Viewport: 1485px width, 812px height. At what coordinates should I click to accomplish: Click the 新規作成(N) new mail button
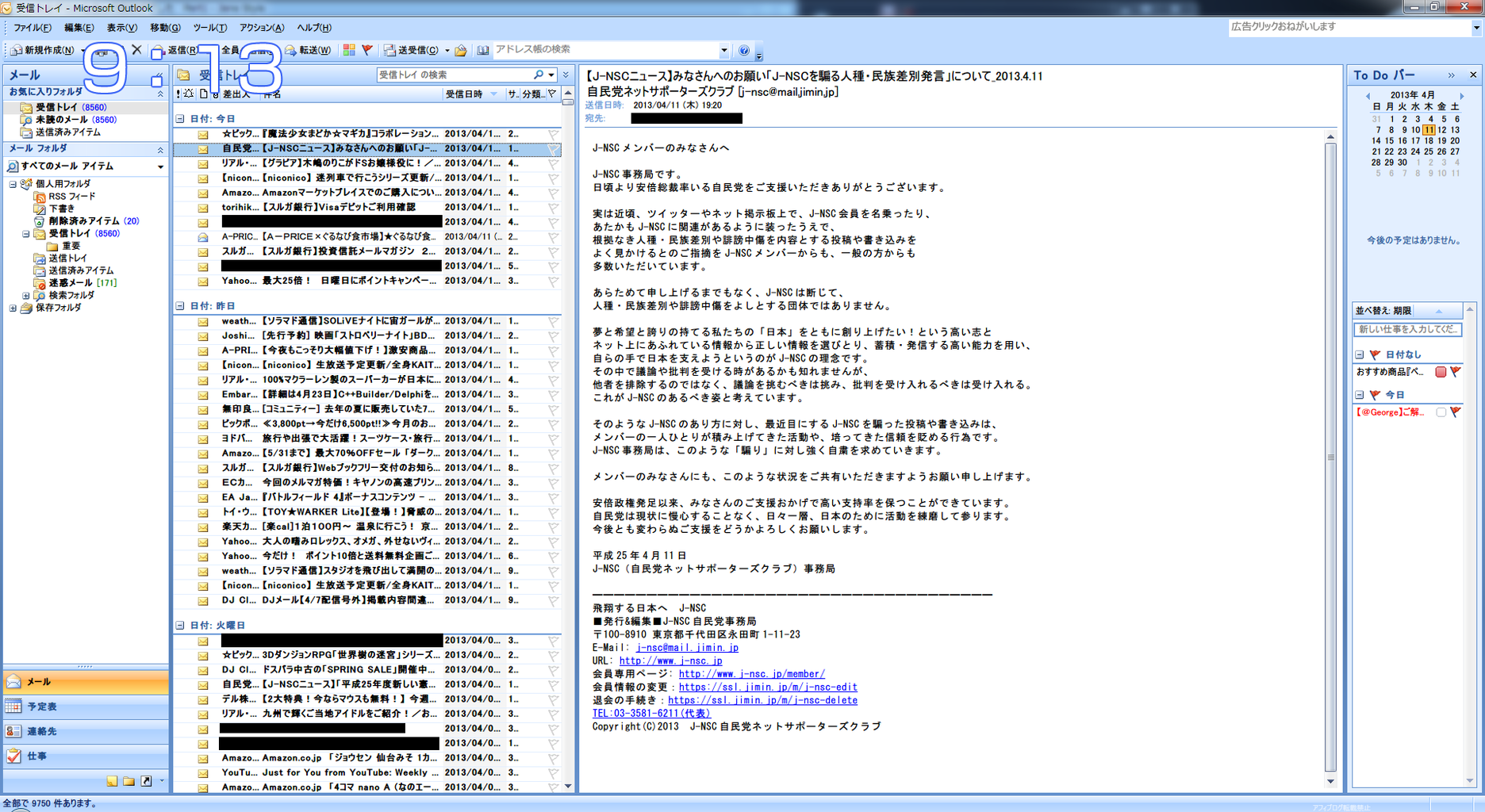pyautogui.click(x=43, y=50)
